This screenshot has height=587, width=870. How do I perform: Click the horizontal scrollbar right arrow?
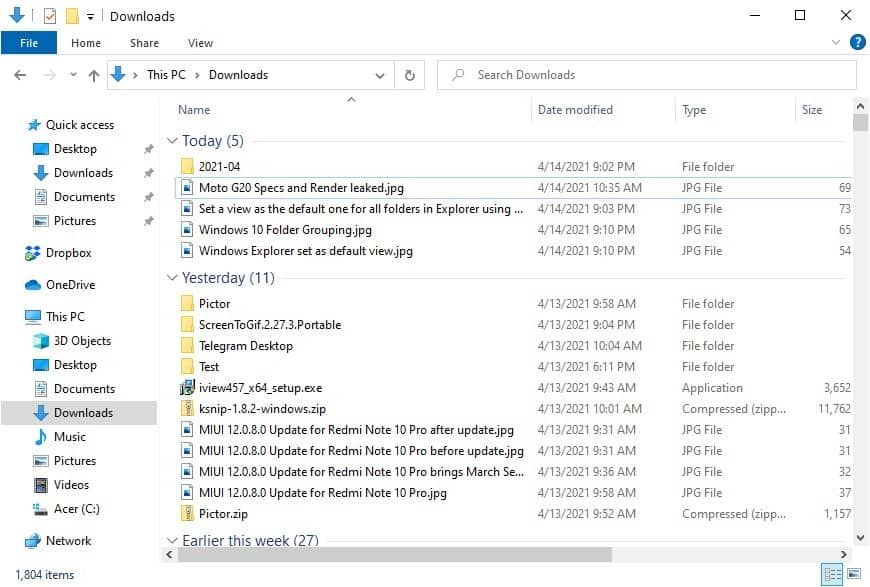[843, 554]
